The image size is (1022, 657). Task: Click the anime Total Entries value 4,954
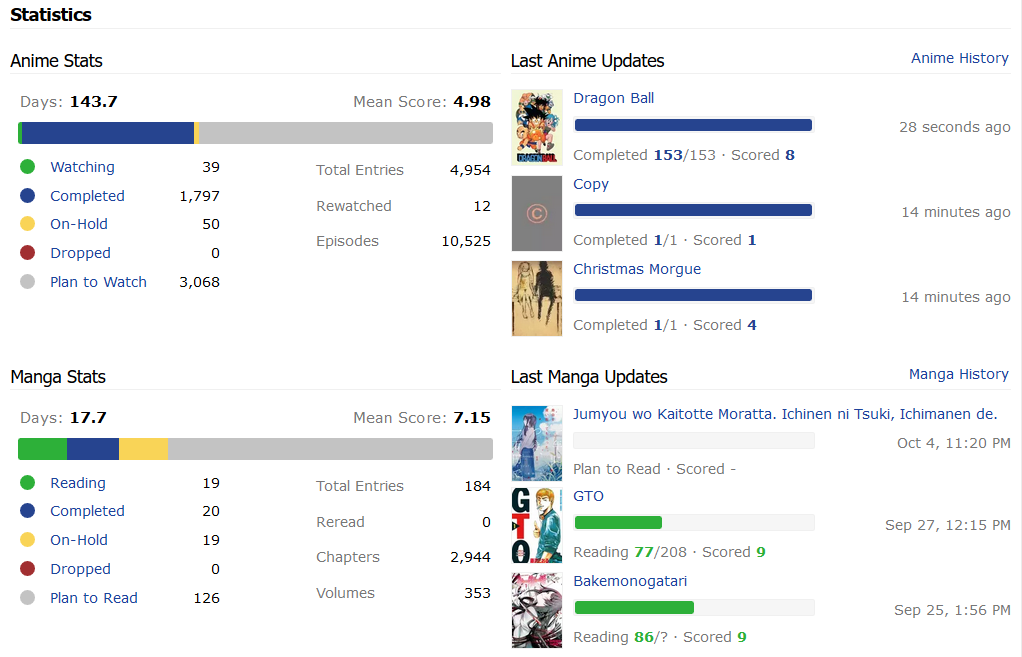(470, 170)
